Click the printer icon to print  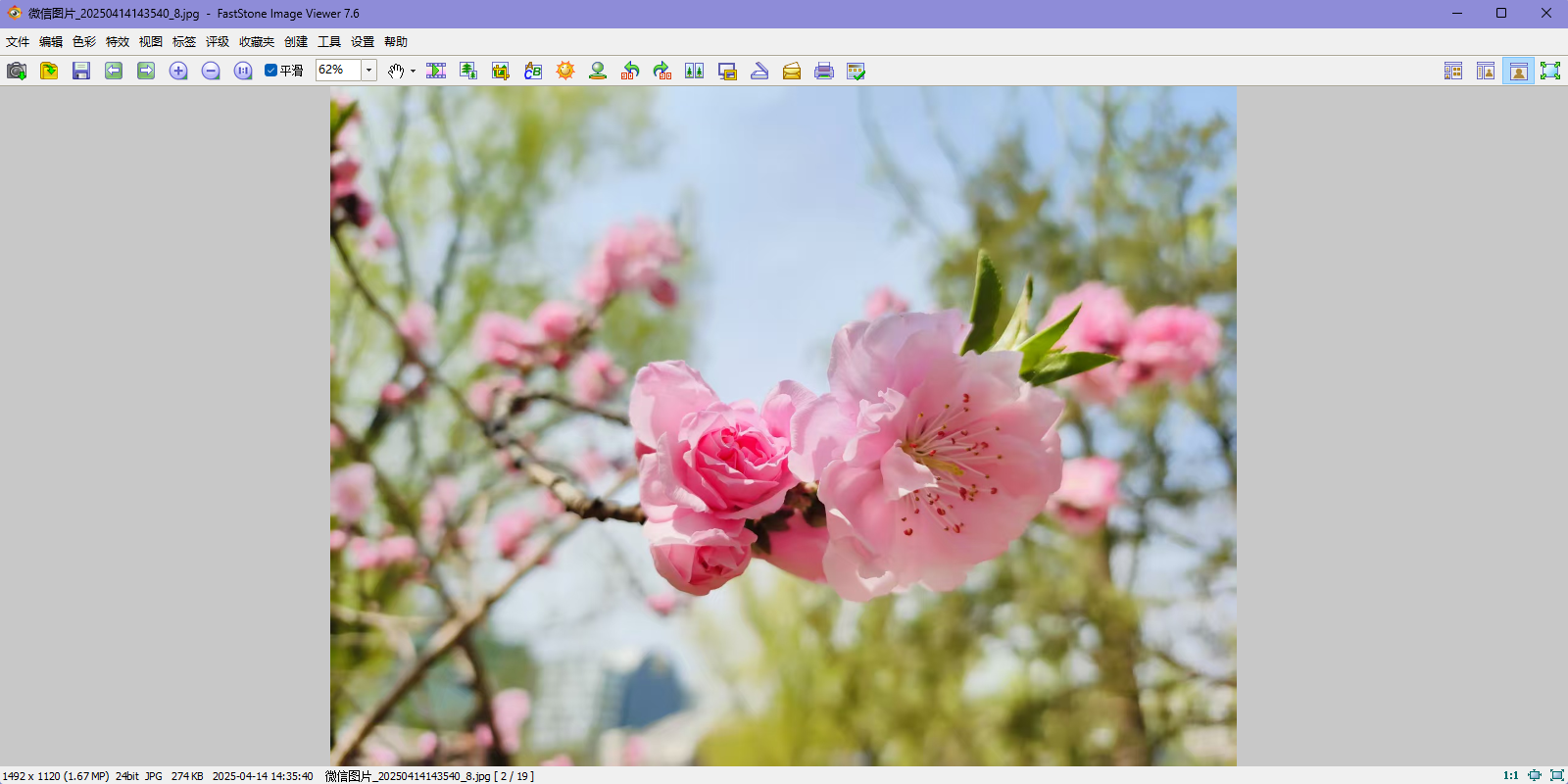point(824,71)
